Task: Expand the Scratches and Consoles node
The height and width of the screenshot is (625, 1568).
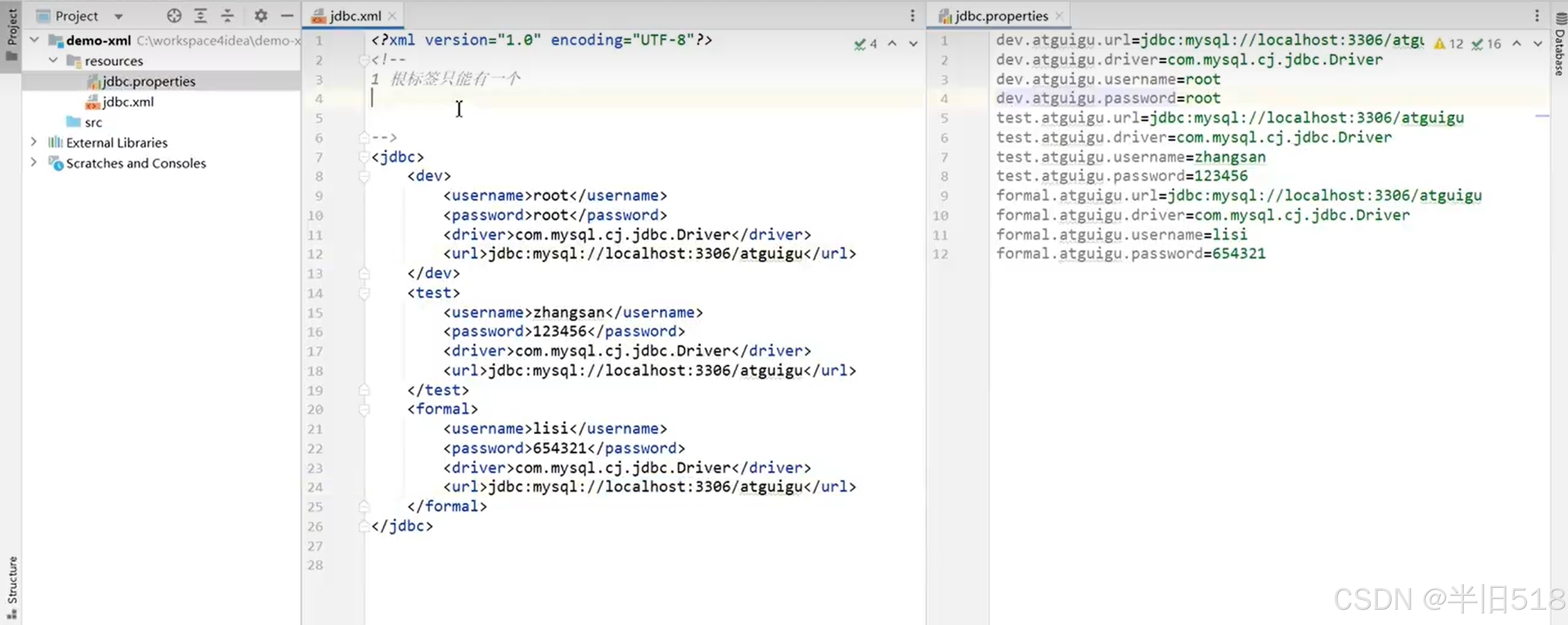Action: pyautogui.click(x=33, y=163)
